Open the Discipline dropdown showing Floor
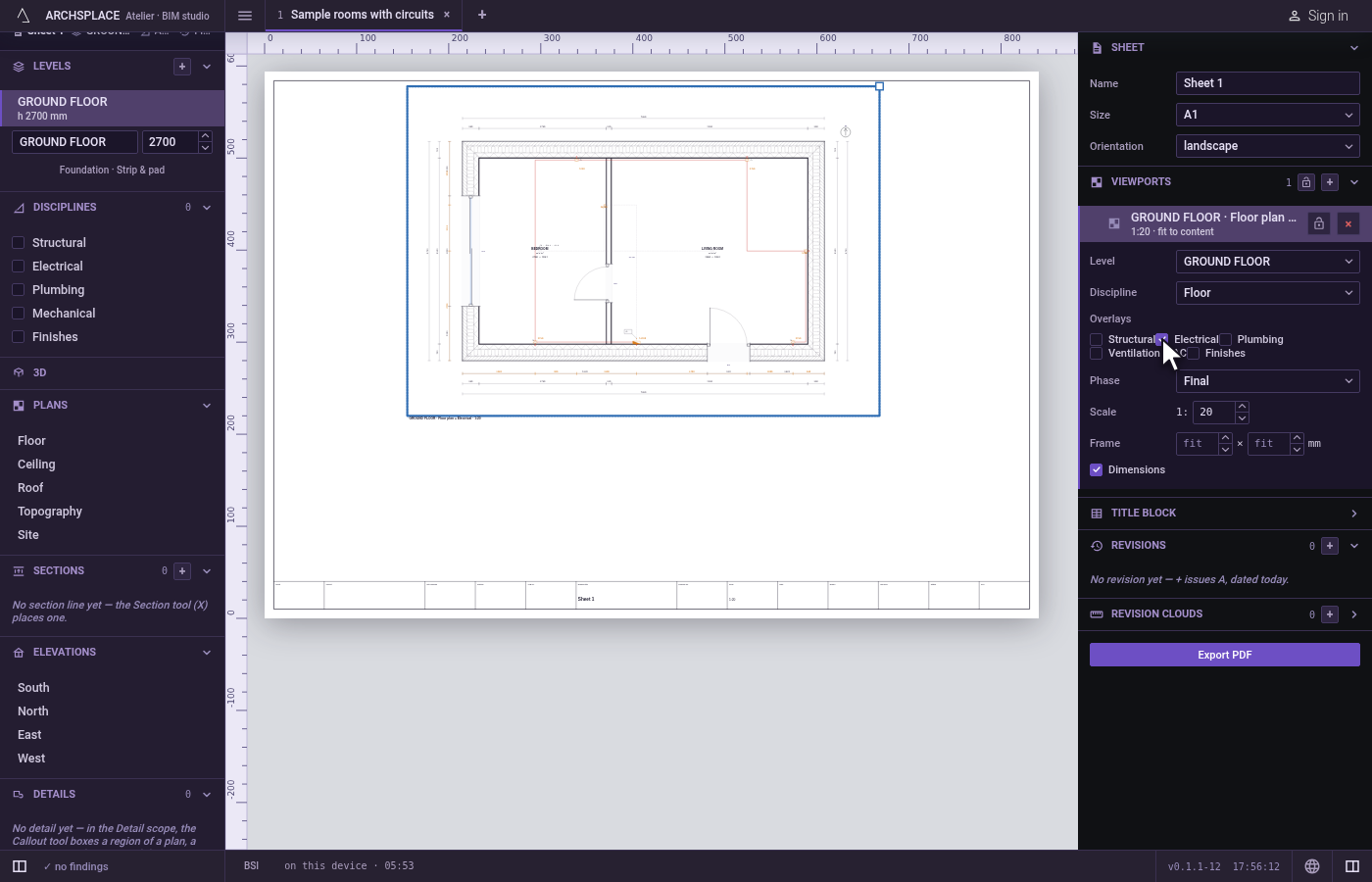 pos(1267,293)
